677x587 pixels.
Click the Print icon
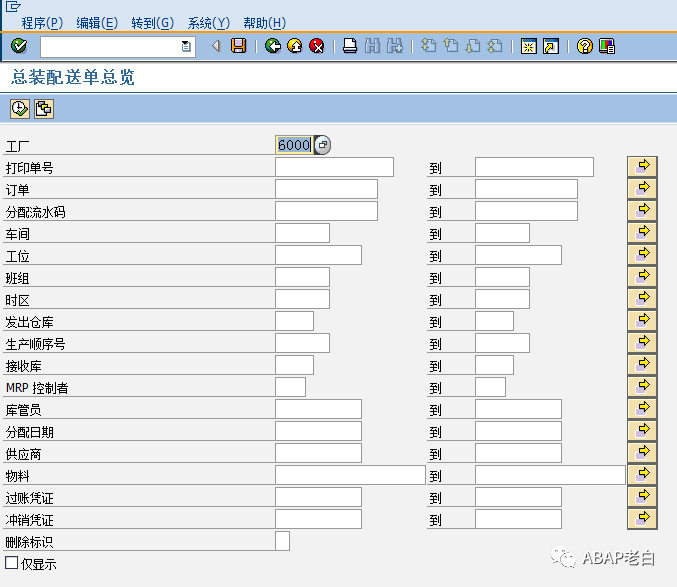coord(350,46)
